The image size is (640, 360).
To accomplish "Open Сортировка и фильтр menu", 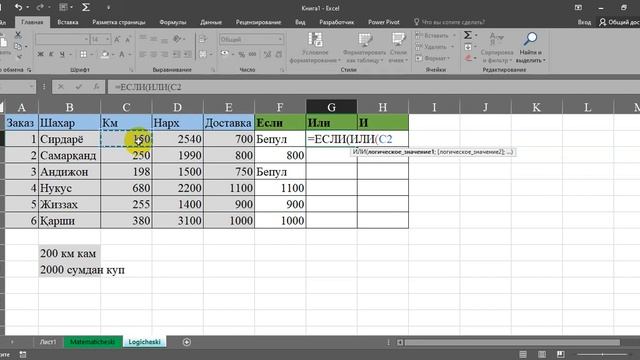I will [x=497, y=48].
